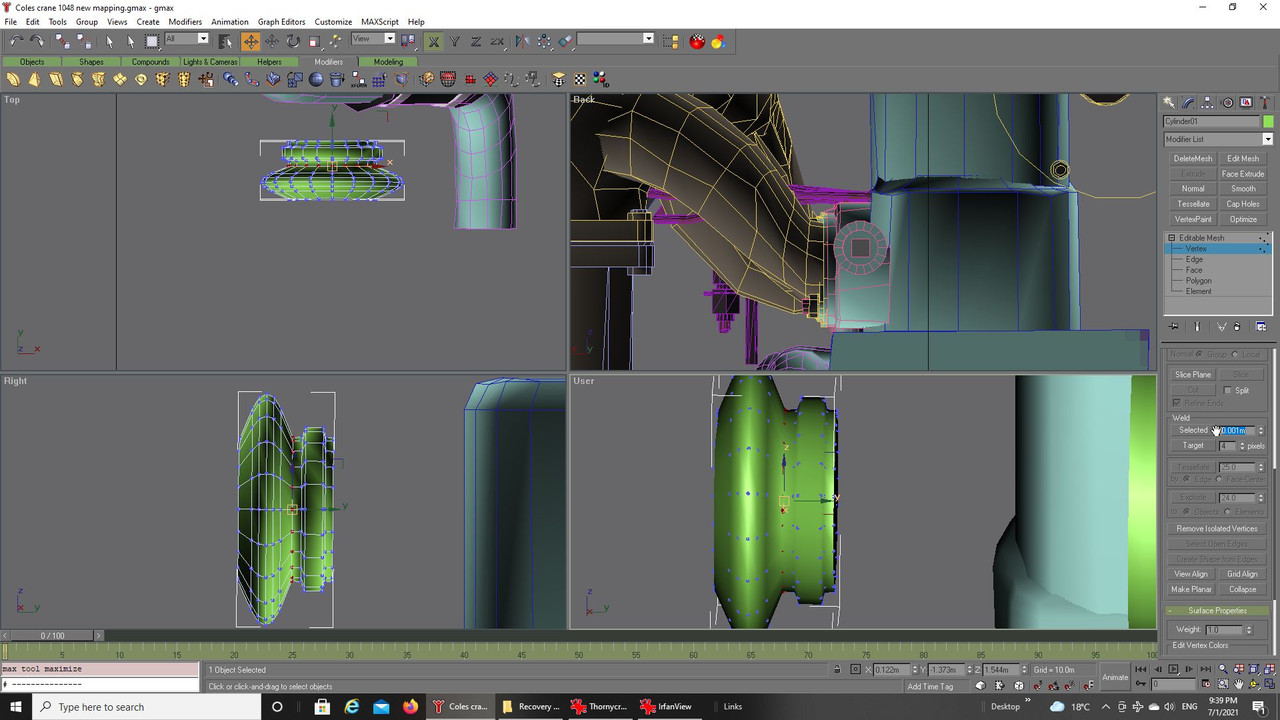Collapse the Editable Mesh stack entry
Image resolution: width=1280 pixels, height=720 pixels.
[x=1171, y=238]
